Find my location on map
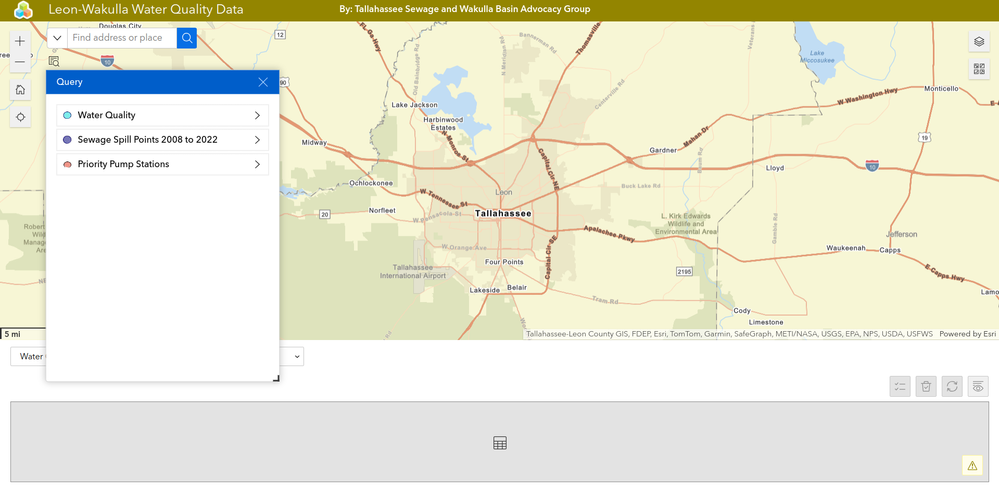The height and width of the screenshot is (489, 999). [20, 117]
